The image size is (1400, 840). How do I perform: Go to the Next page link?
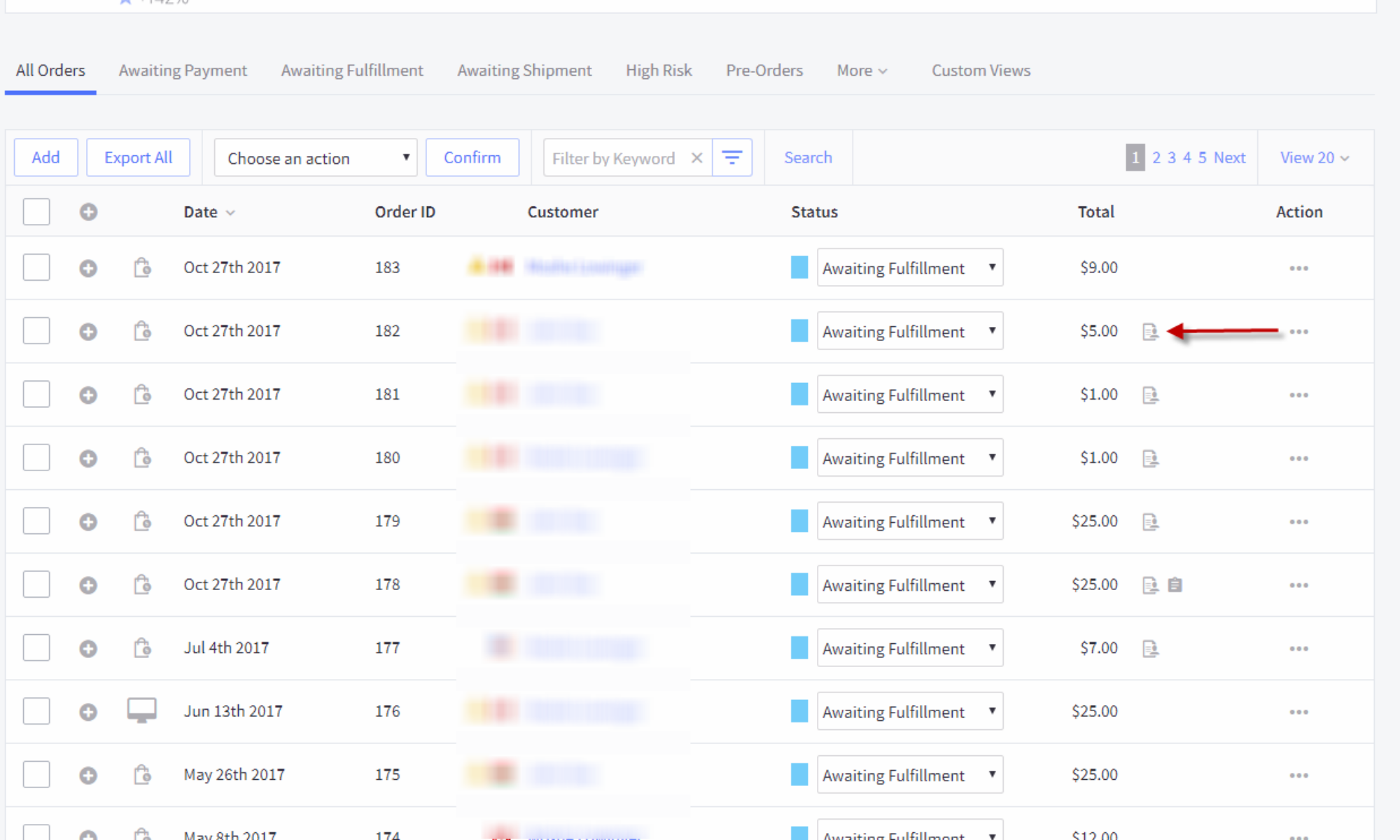click(1229, 157)
